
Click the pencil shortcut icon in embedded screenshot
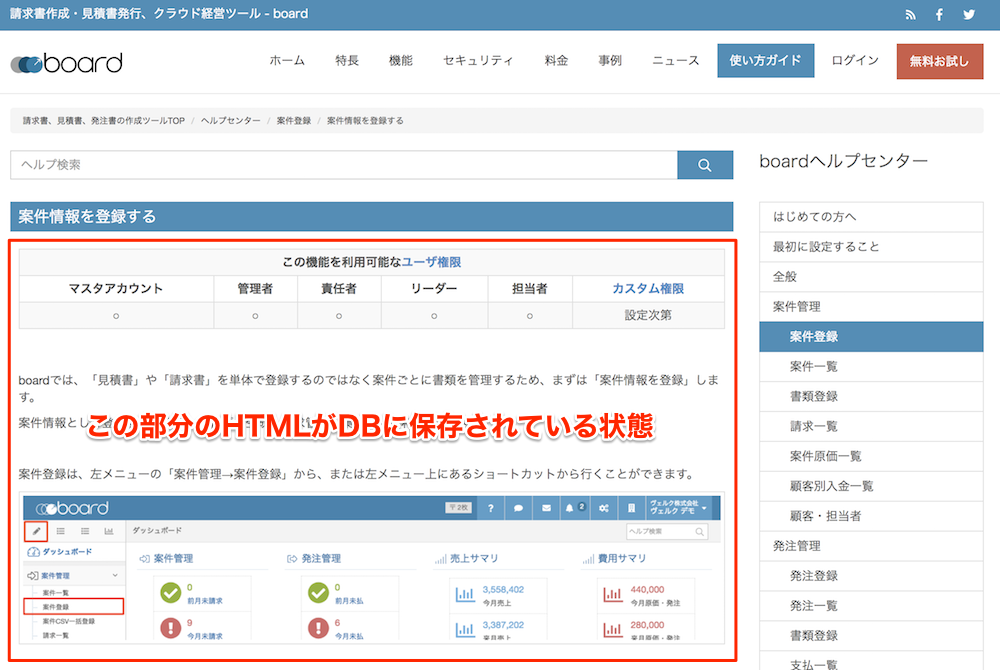[x=36, y=531]
